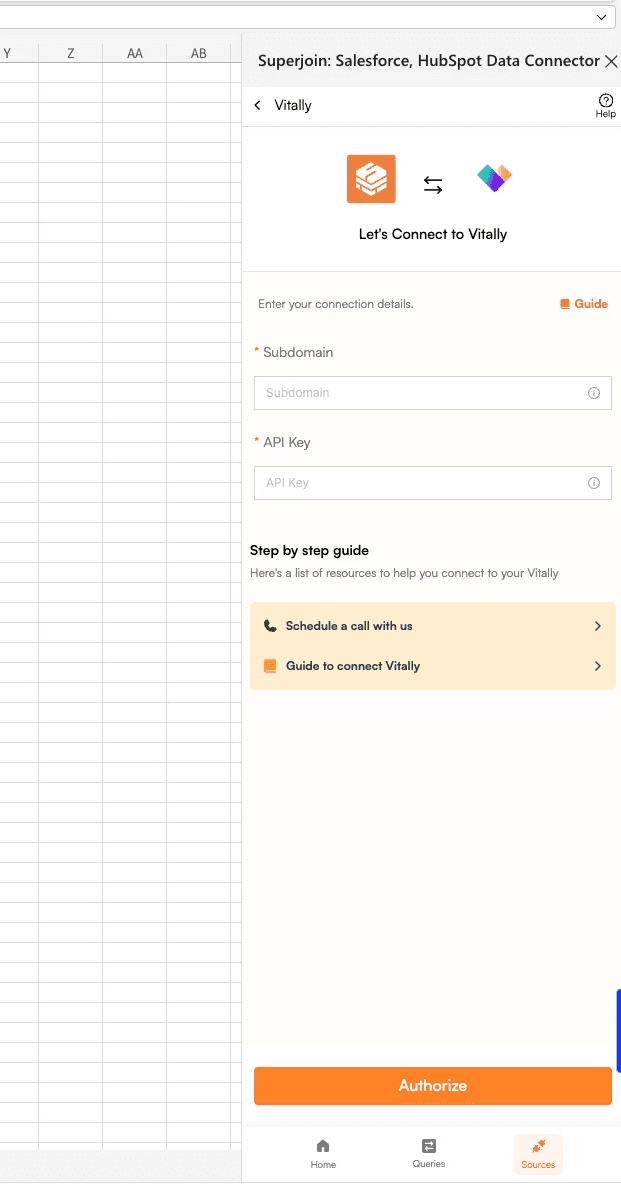Close the Superjoin side panel
This screenshot has width=621, height=1188.
pos(610,61)
